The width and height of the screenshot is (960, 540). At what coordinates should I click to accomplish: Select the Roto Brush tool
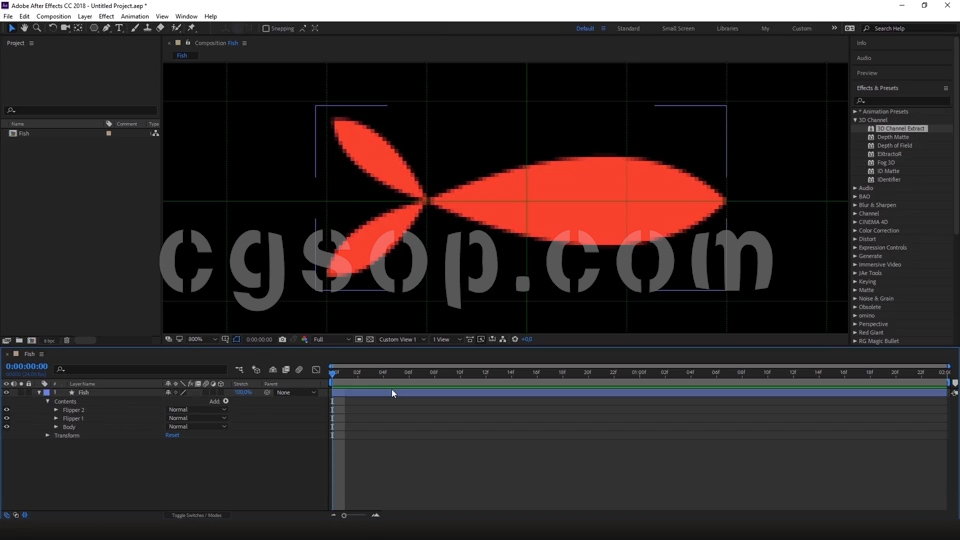[176, 28]
